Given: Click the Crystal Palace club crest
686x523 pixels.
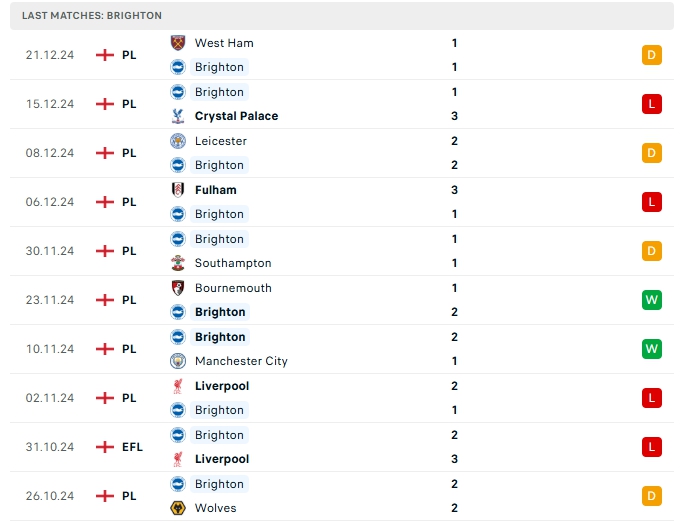Looking at the screenshot, I should coord(178,116).
